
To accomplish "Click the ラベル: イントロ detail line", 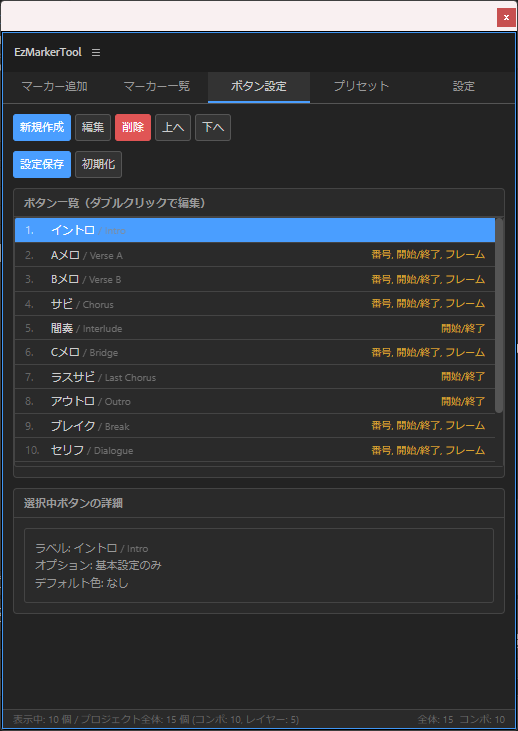I will pos(92,548).
